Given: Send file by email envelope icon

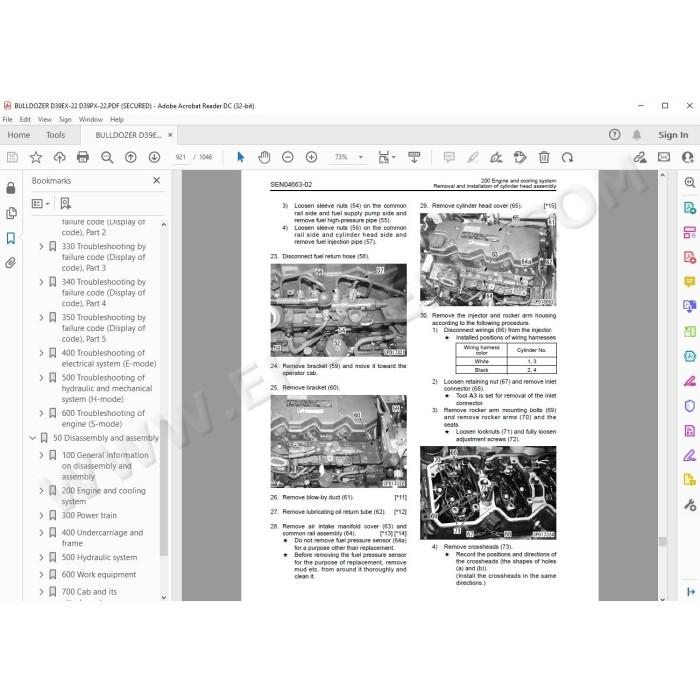Looking at the screenshot, I should [664, 157].
